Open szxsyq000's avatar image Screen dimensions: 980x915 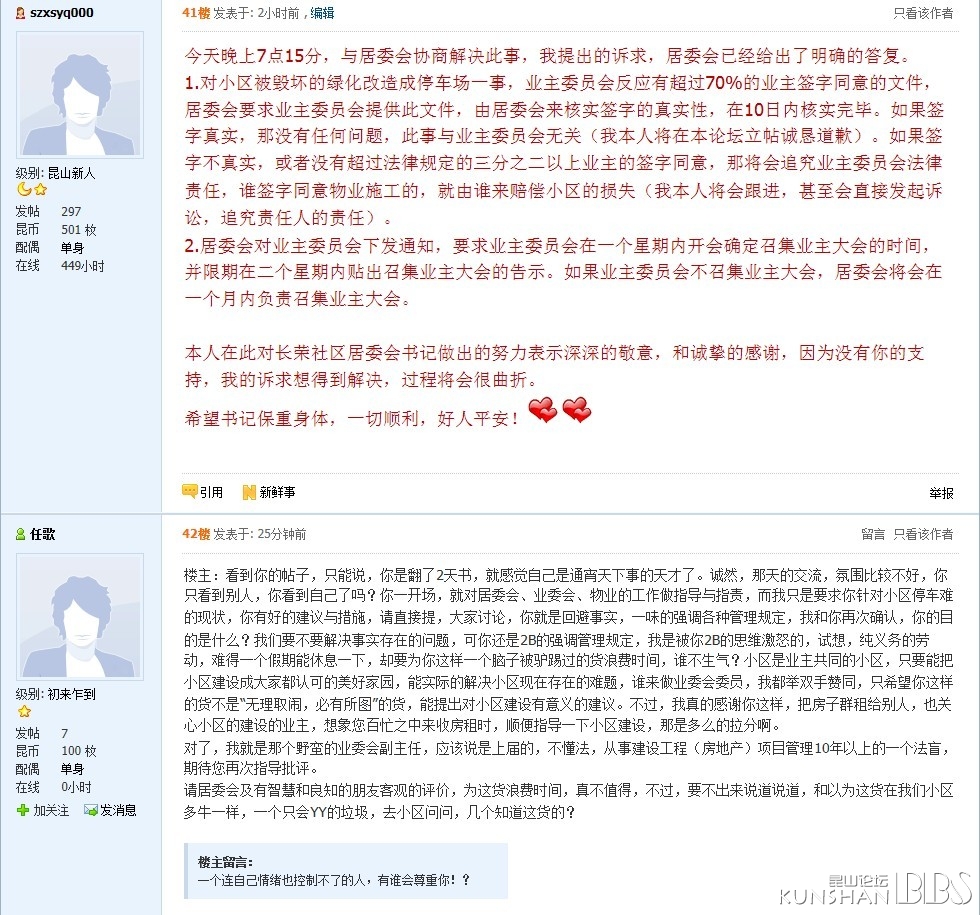point(80,94)
